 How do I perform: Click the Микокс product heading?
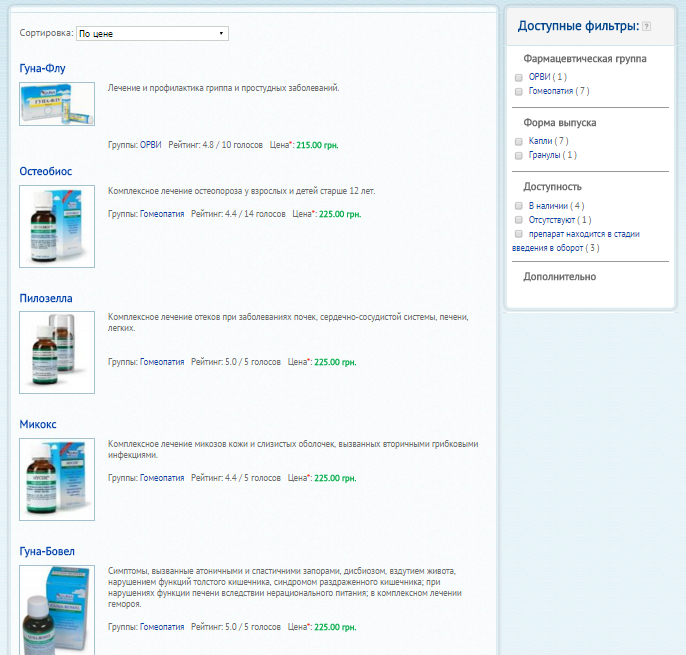click(38, 424)
